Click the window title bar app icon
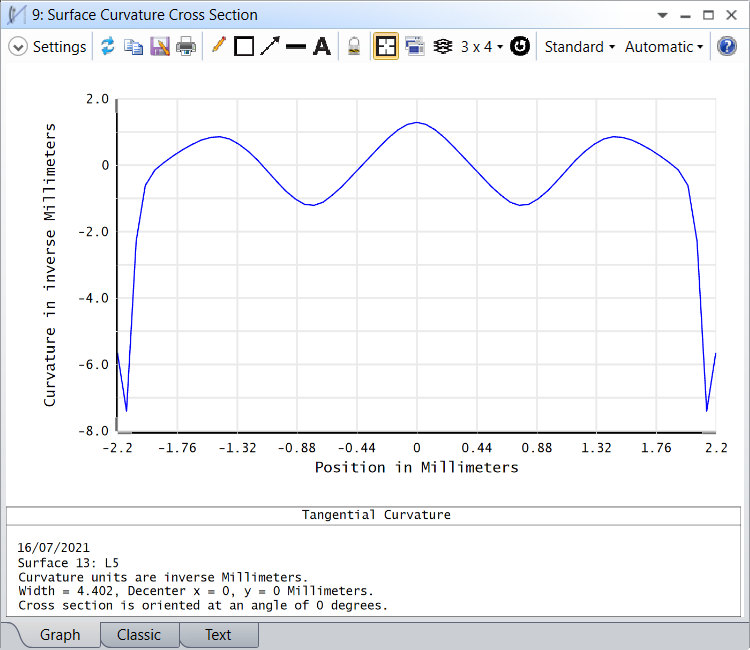Viewport: 750px width, 650px height. (x=16, y=15)
